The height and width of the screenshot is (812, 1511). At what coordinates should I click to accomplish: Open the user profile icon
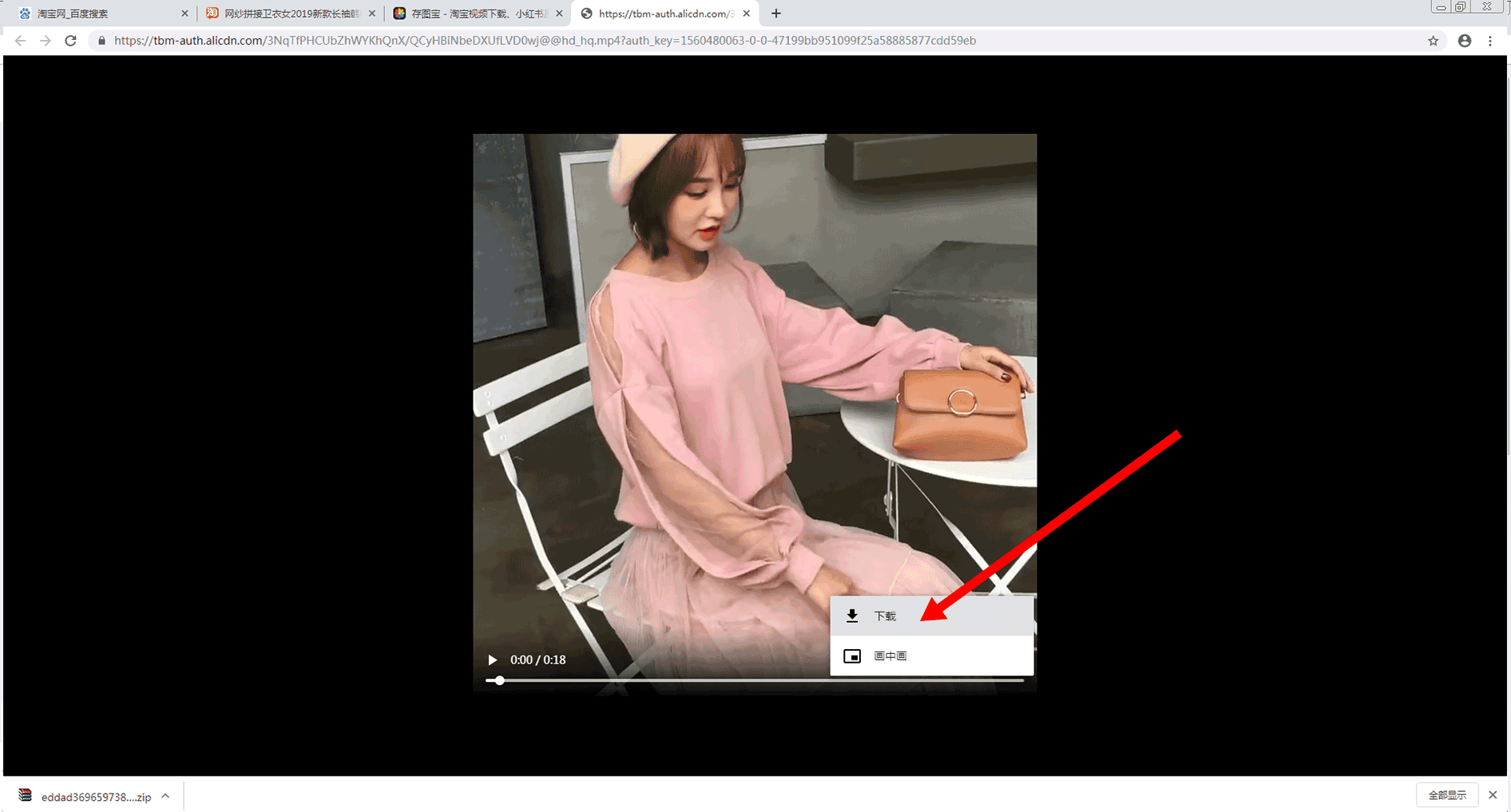1464,41
